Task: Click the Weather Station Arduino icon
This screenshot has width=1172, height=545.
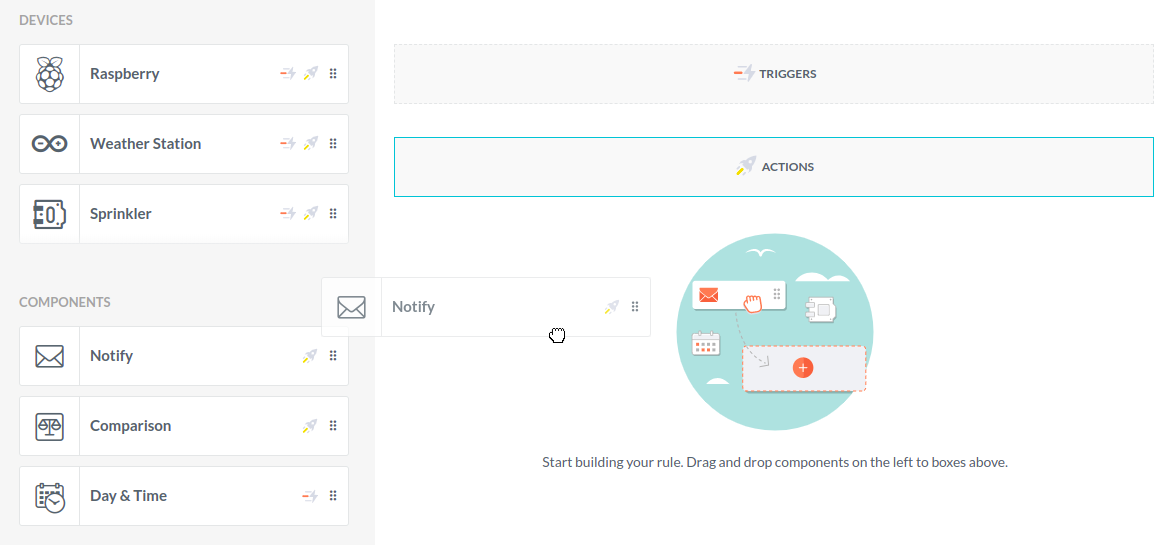Action: [49, 144]
